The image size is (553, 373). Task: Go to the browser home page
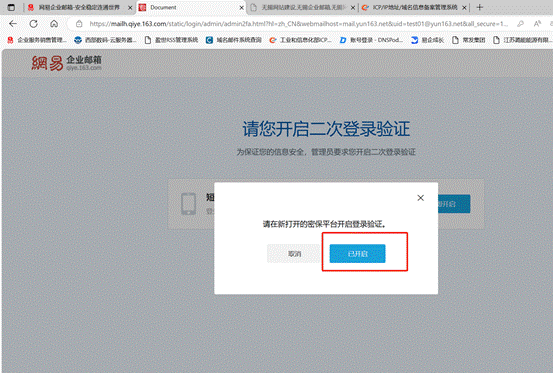click(54, 24)
